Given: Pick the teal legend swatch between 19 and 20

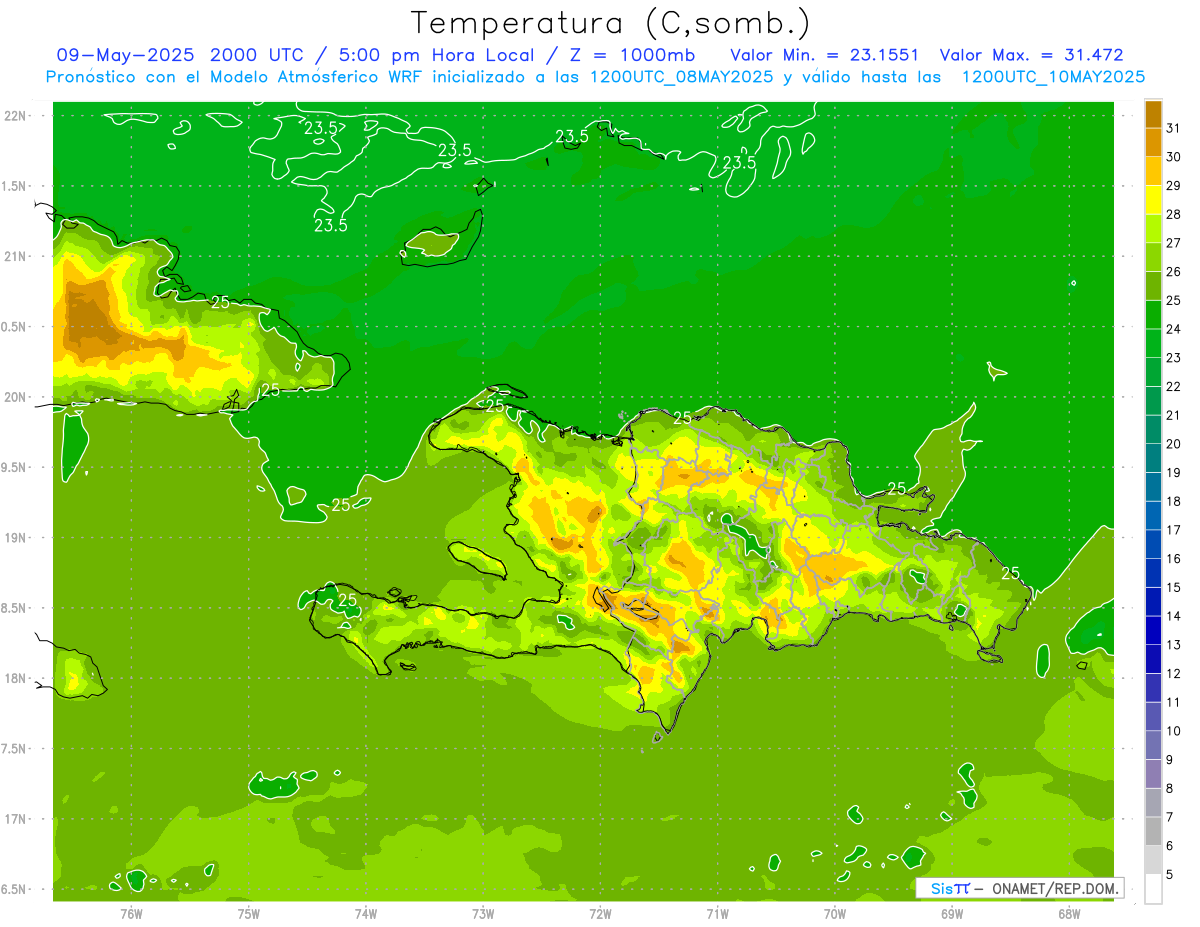Looking at the screenshot, I should point(1153,458).
